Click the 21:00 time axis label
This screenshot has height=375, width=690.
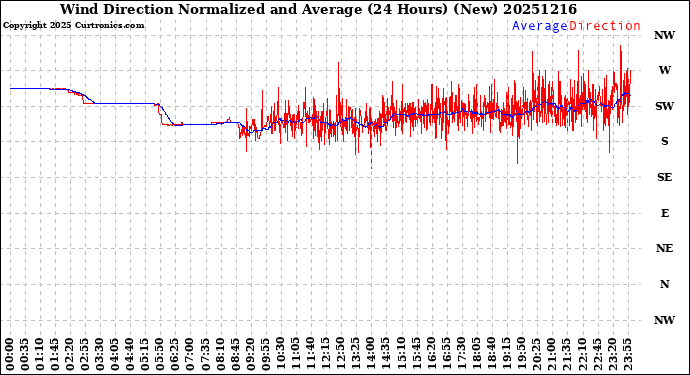coord(551,355)
